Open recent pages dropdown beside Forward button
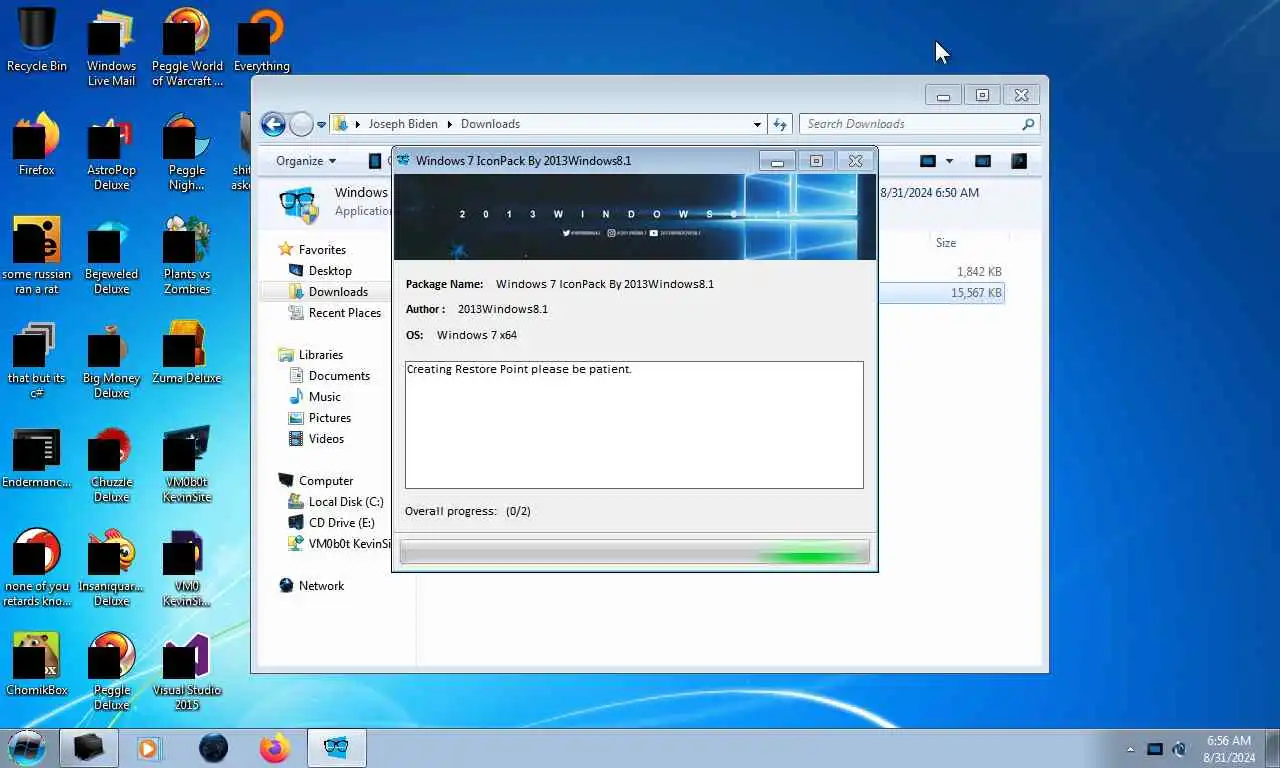The height and width of the screenshot is (768, 1280). pyautogui.click(x=321, y=125)
